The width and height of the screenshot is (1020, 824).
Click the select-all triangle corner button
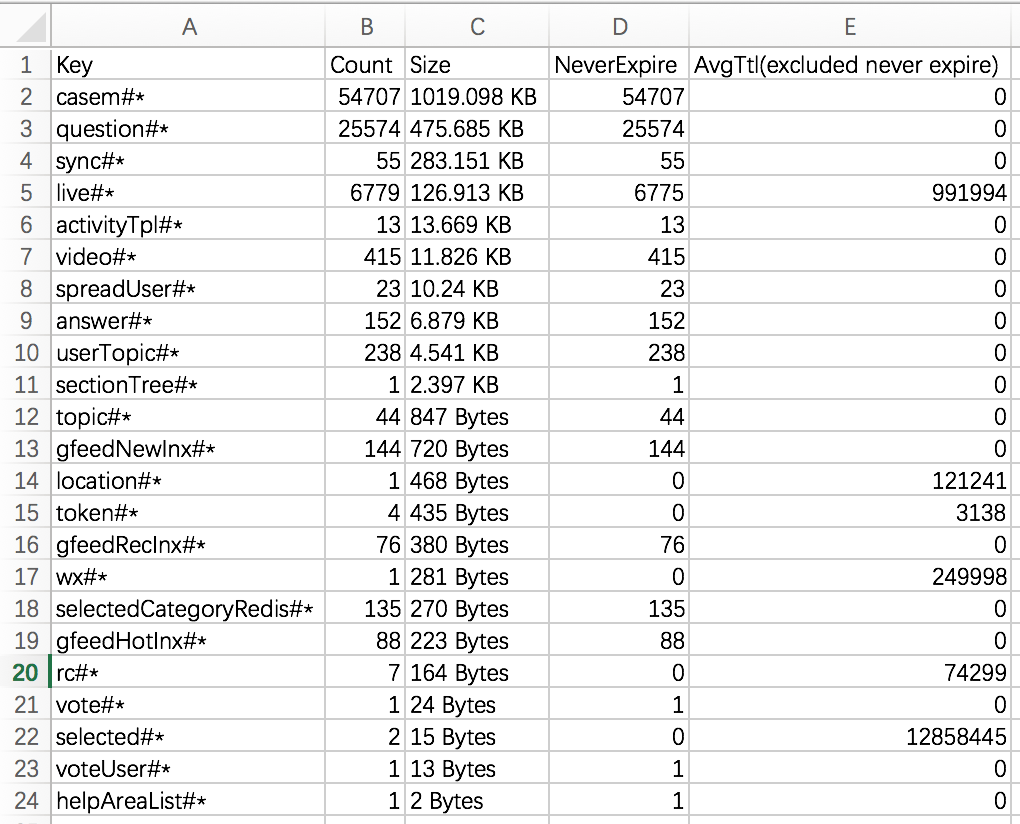(x=25, y=27)
